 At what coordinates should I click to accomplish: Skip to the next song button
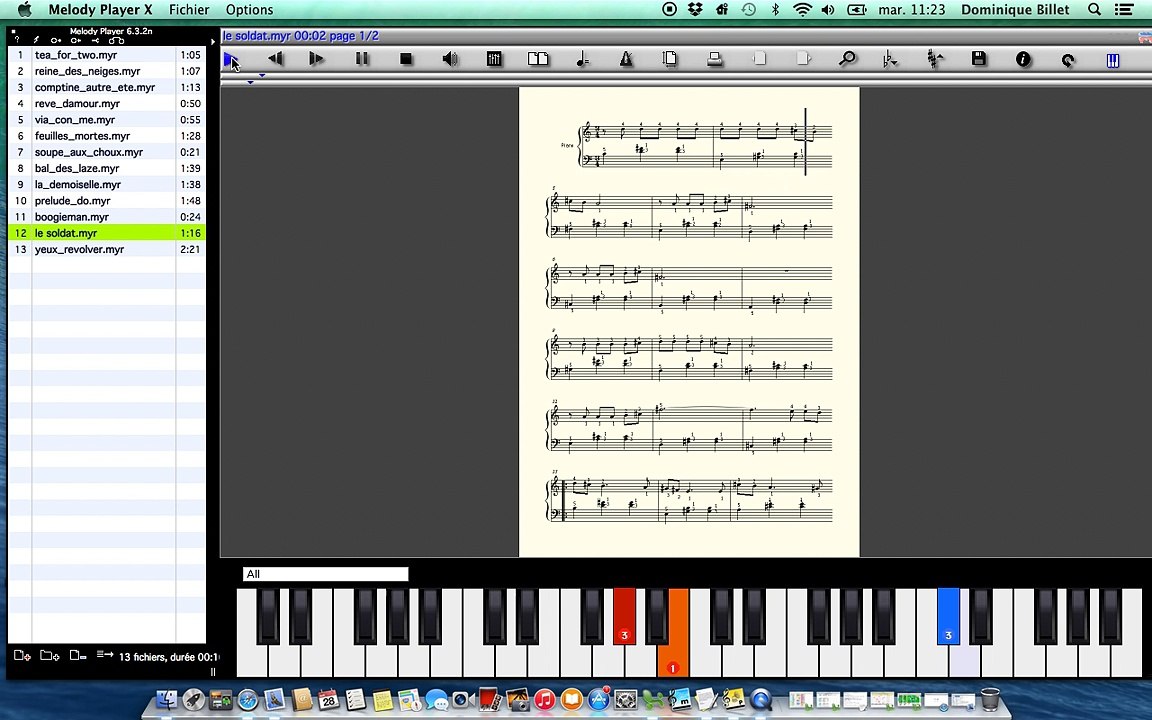[317, 59]
